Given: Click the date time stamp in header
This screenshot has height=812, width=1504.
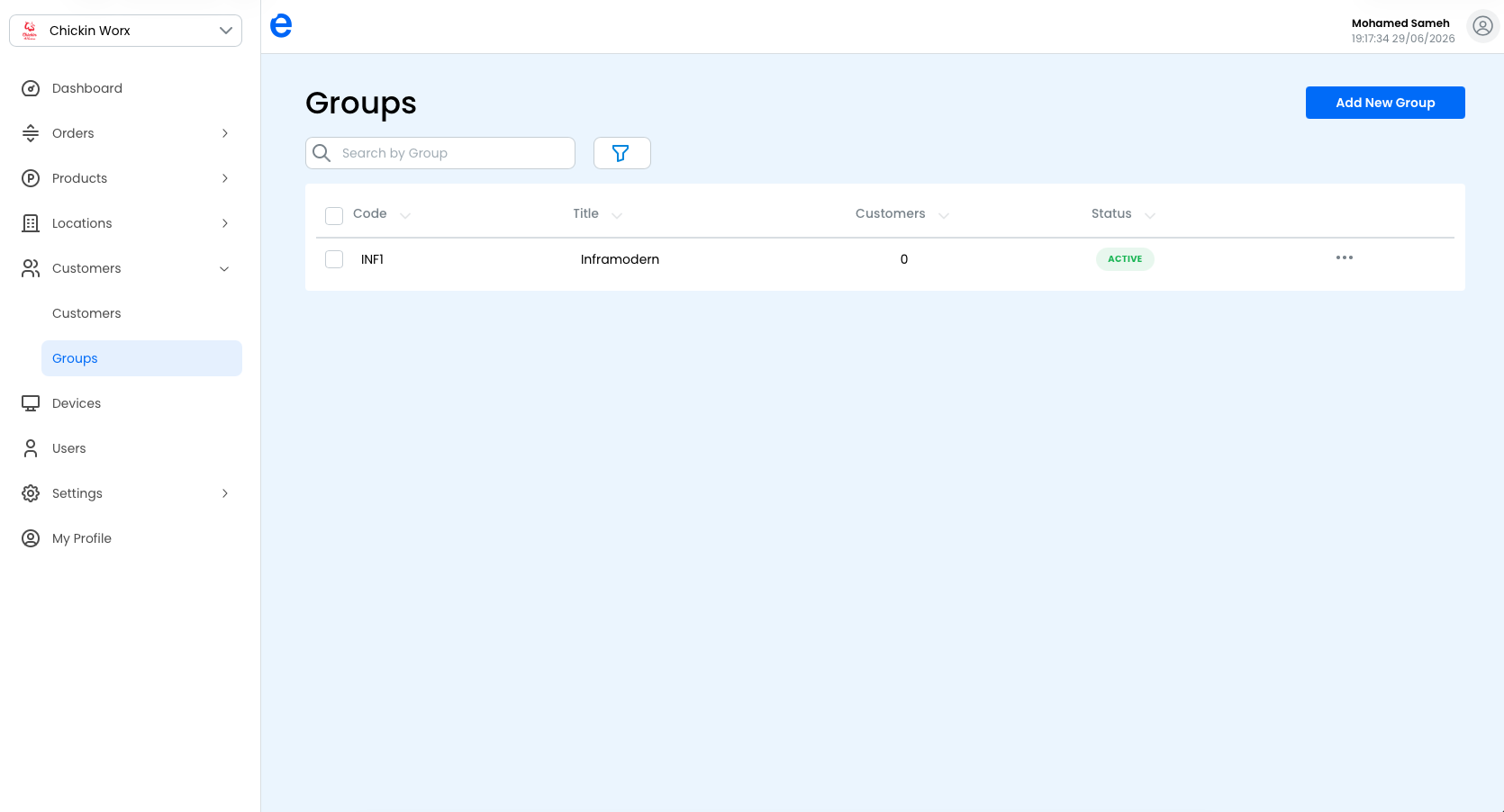Looking at the screenshot, I should pos(1403,39).
